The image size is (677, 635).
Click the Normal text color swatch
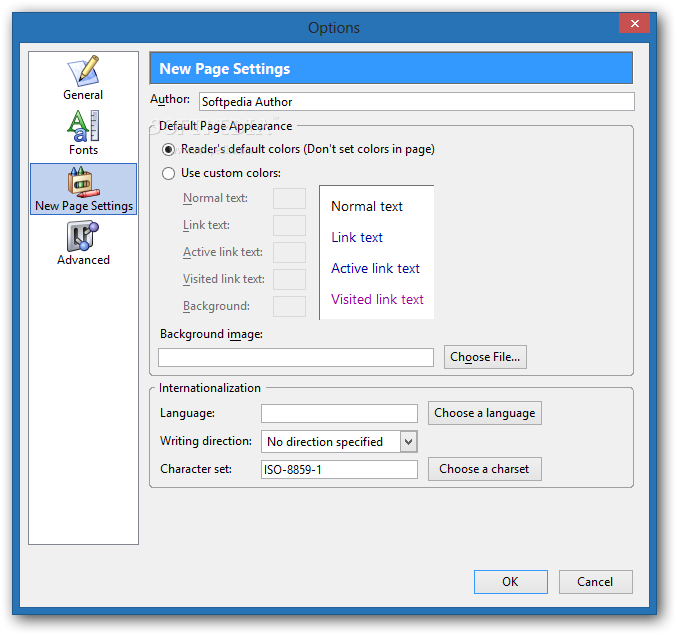(289, 199)
